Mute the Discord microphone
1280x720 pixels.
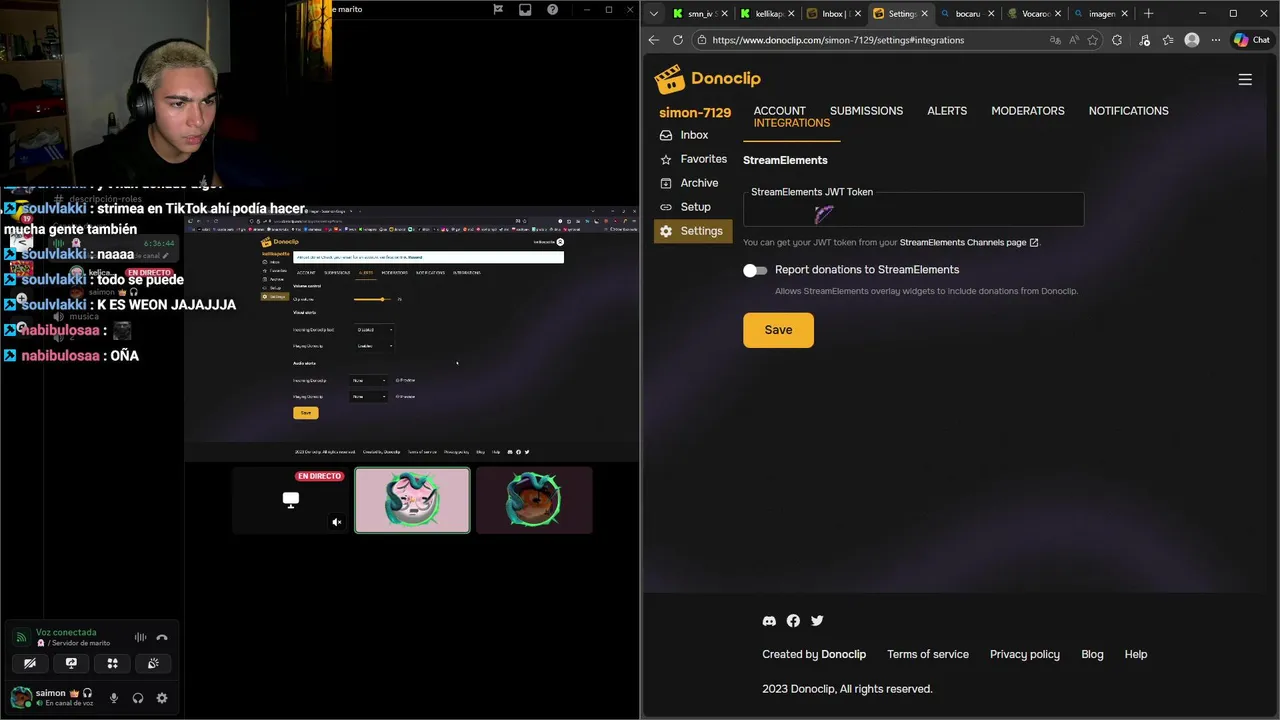(114, 698)
